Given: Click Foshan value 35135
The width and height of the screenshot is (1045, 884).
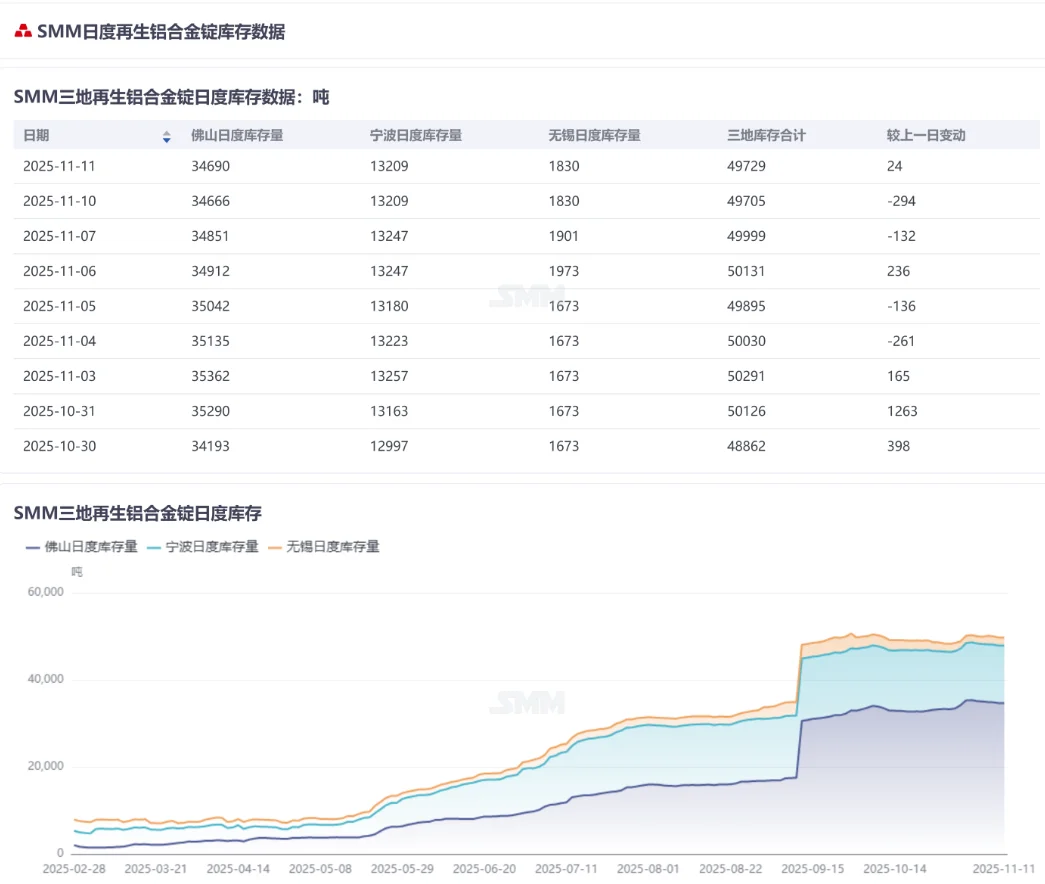Looking at the screenshot, I should [211, 341].
